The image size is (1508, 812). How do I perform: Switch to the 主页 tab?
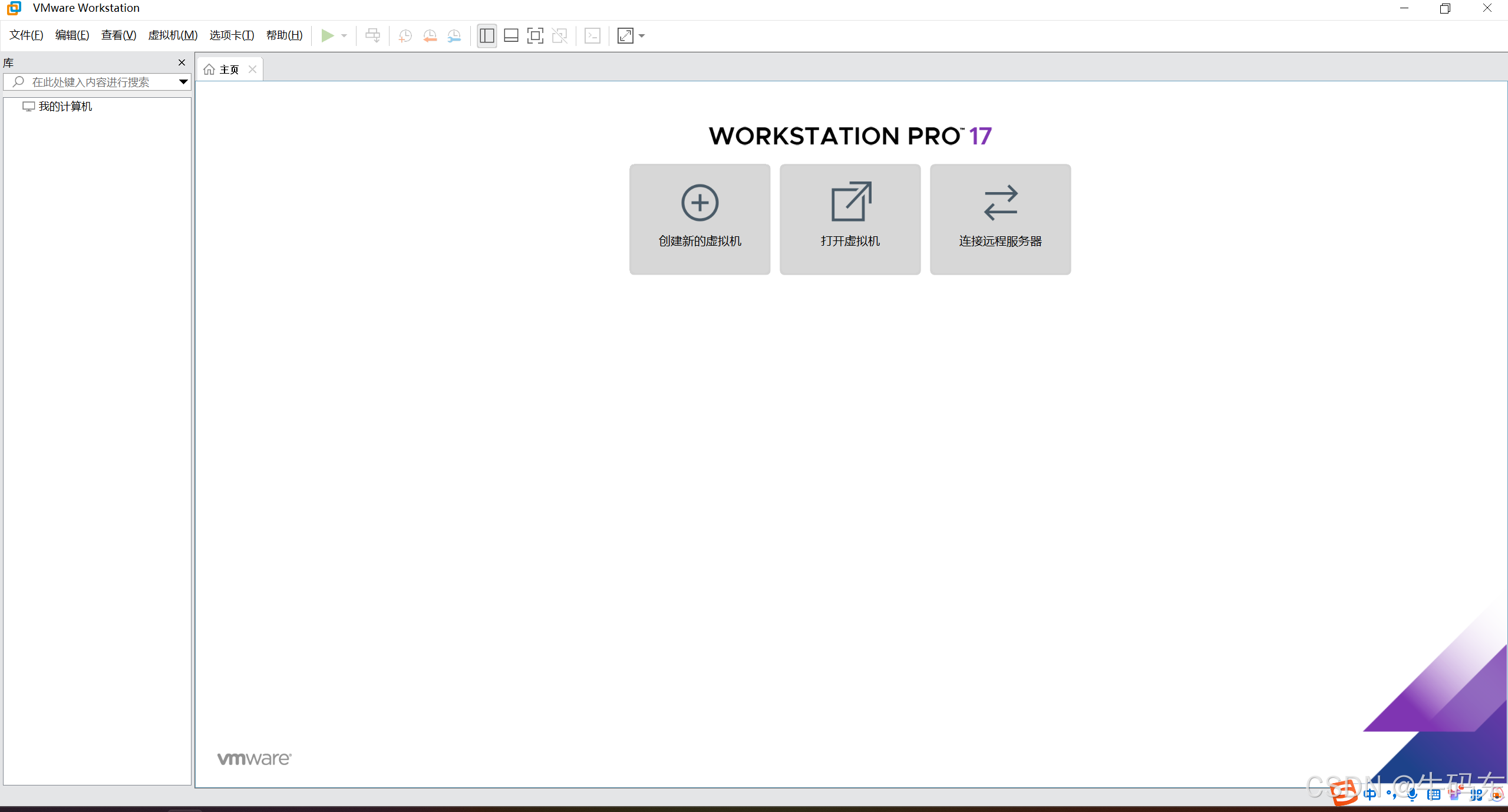click(x=229, y=70)
